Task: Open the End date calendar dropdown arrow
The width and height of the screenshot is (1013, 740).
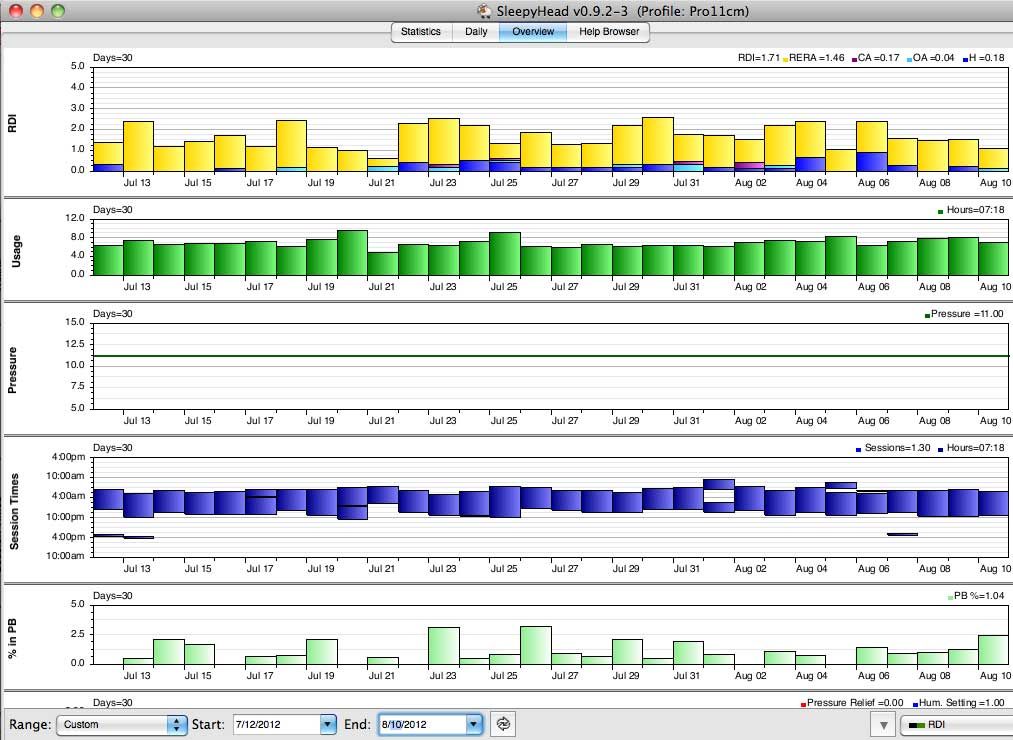Action: pos(473,724)
